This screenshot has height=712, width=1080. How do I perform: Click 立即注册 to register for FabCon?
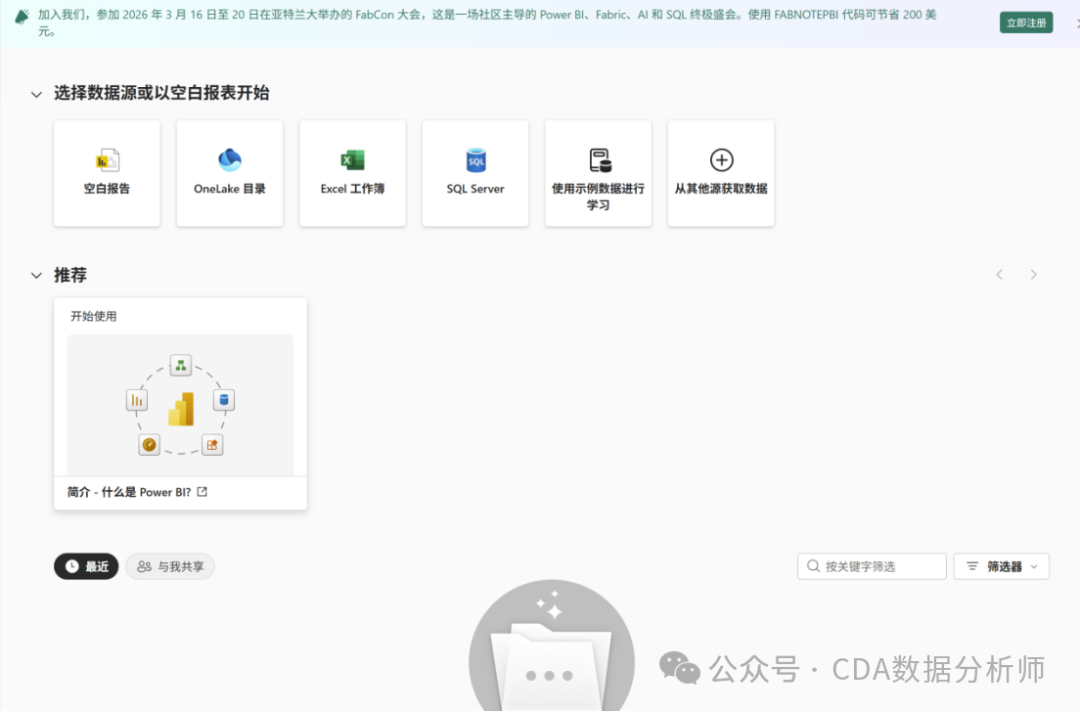click(x=1026, y=21)
